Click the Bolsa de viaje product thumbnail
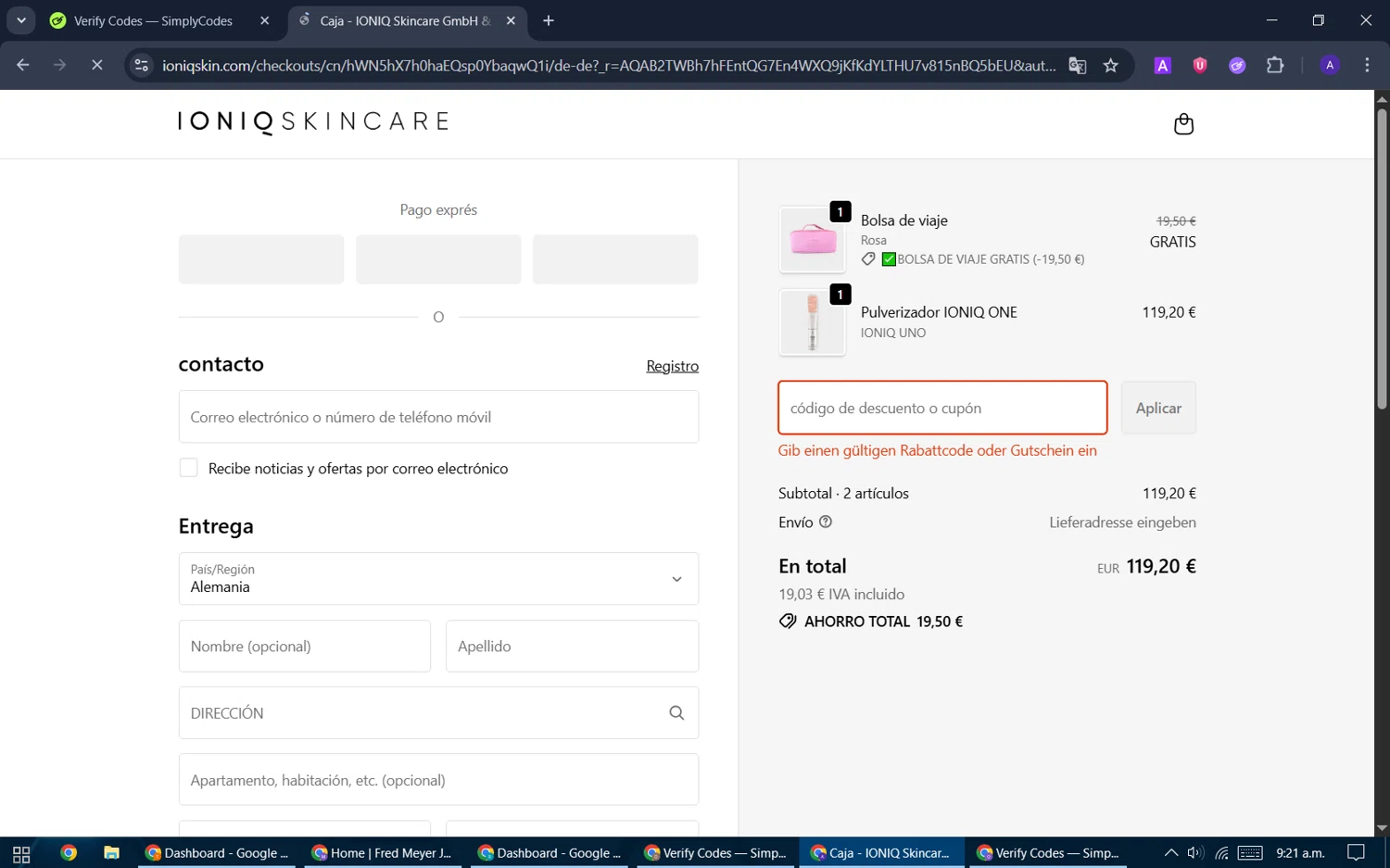The width and height of the screenshot is (1390, 868). coord(813,240)
